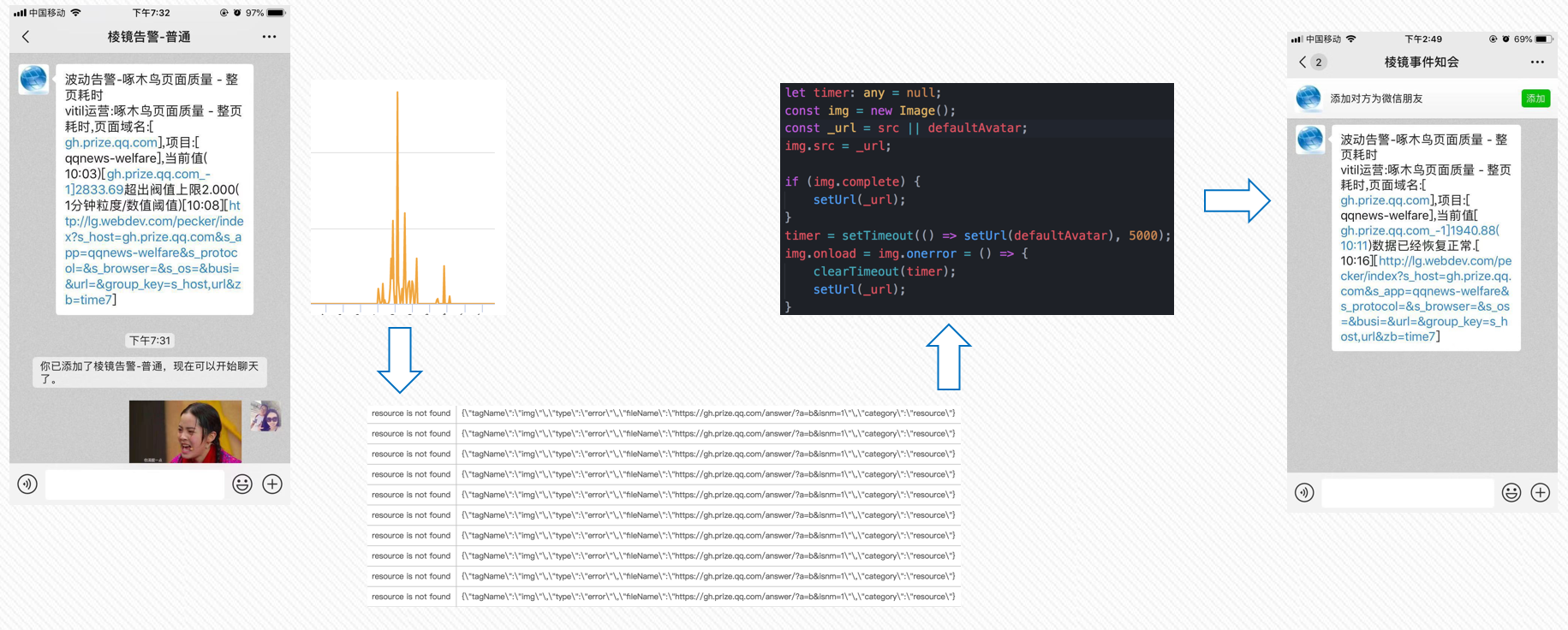Select the 棱镜告警-普通 chat title
Viewport: 1568px width, 630px height.
[149, 37]
